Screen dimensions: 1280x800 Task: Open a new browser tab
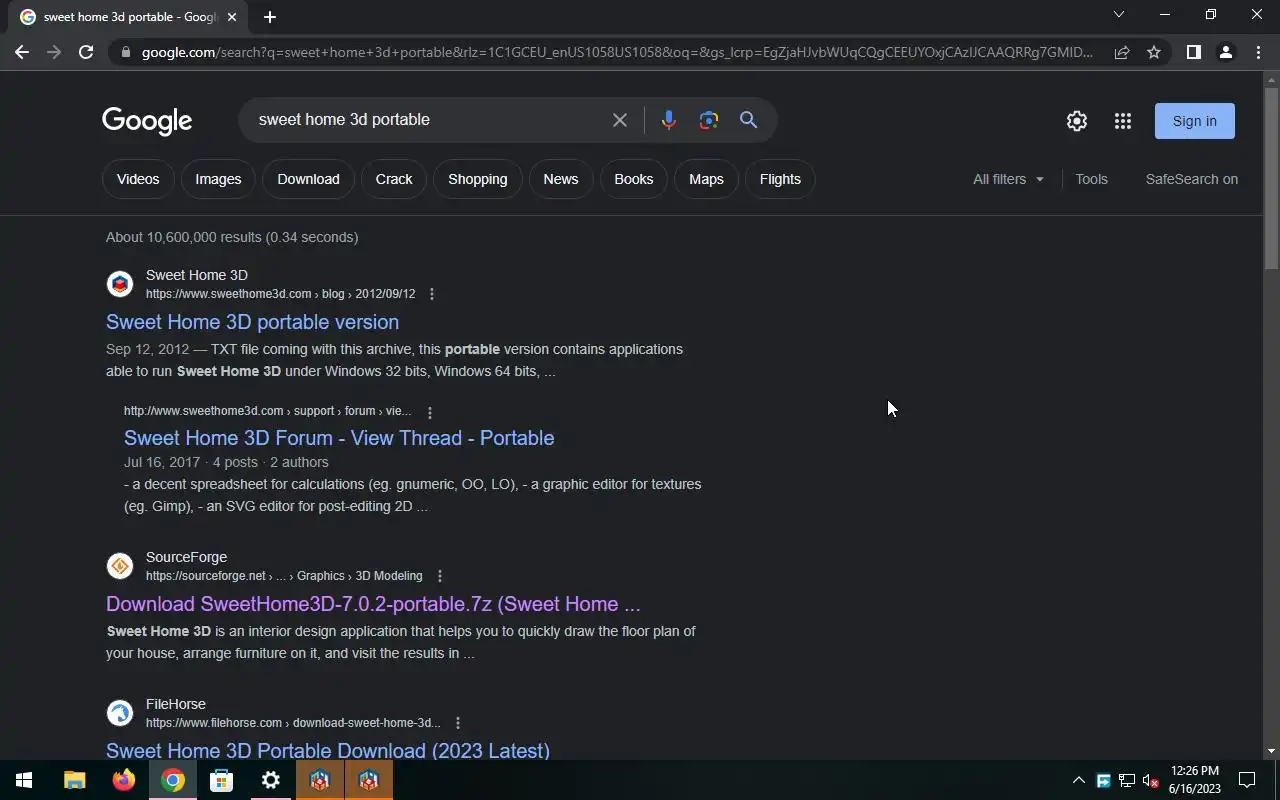(x=270, y=17)
